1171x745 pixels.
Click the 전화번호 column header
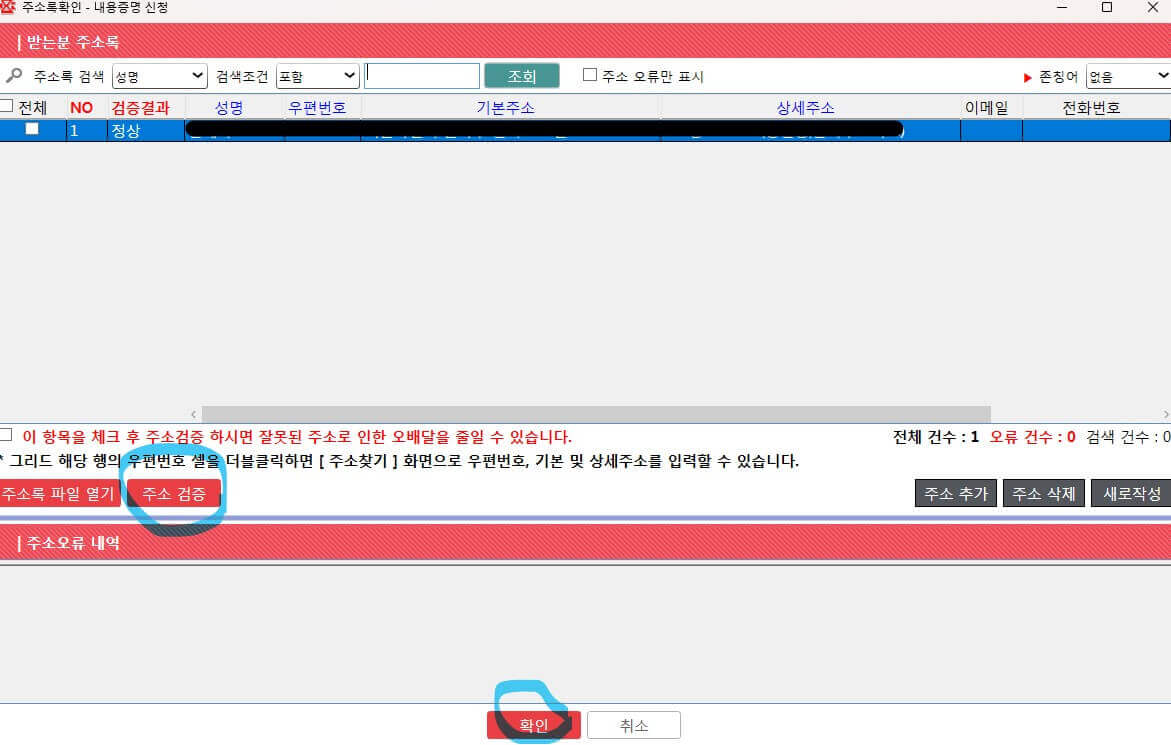point(1091,107)
